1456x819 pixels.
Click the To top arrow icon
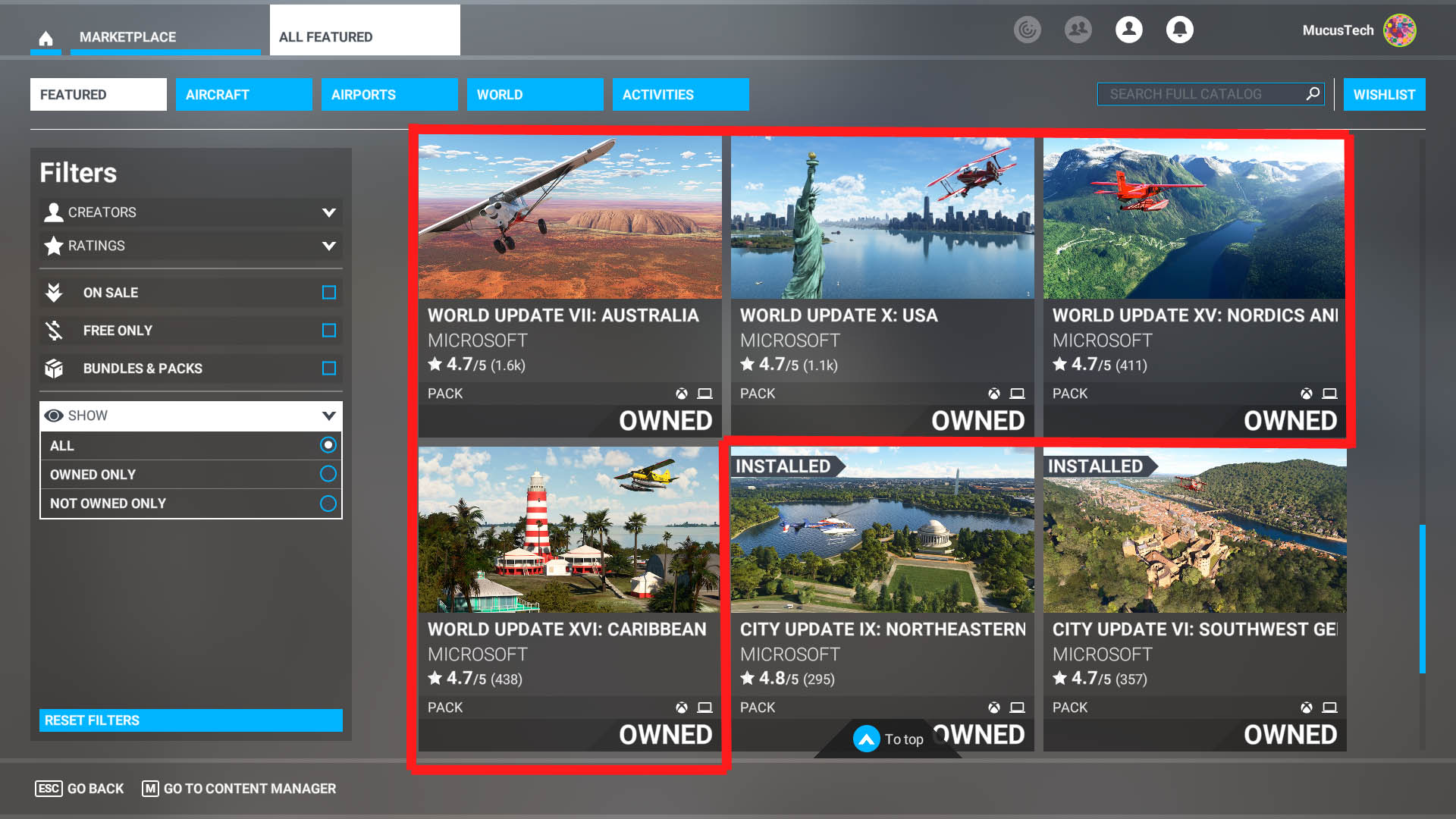click(x=866, y=739)
